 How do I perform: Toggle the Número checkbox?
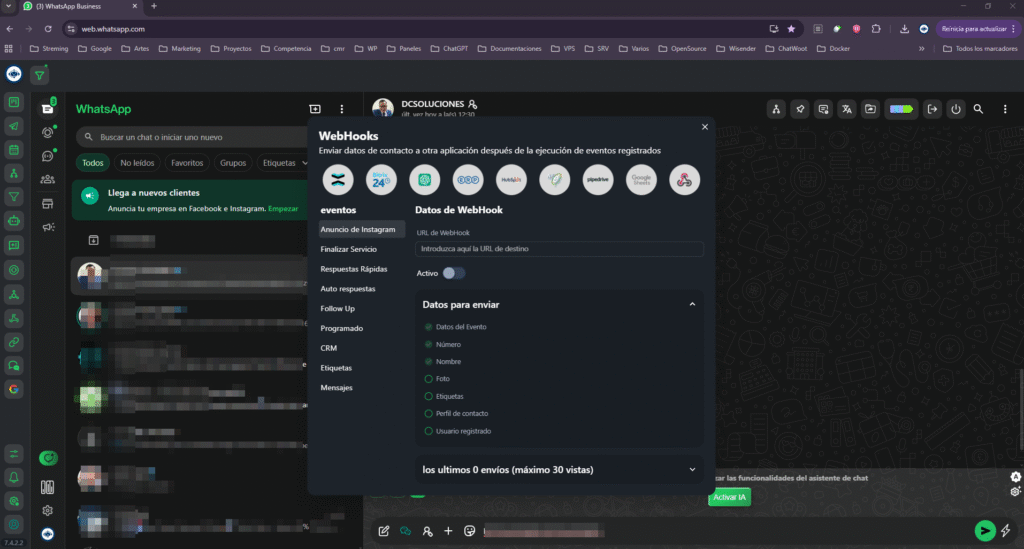428,344
